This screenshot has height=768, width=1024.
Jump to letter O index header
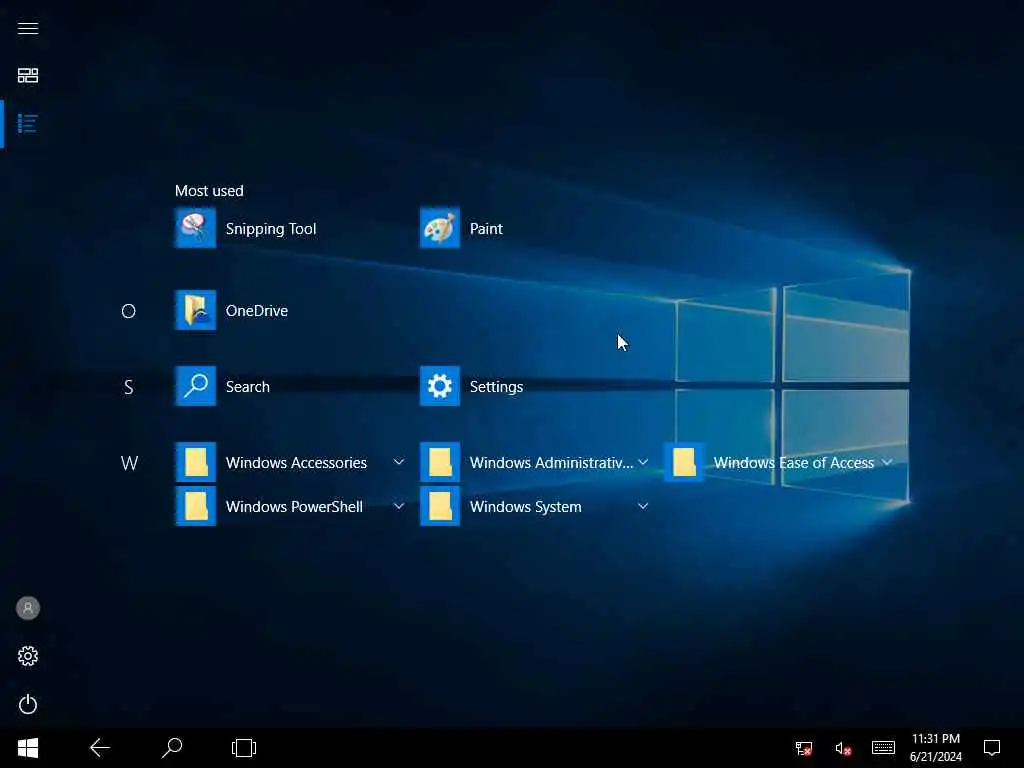pos(129,311)
